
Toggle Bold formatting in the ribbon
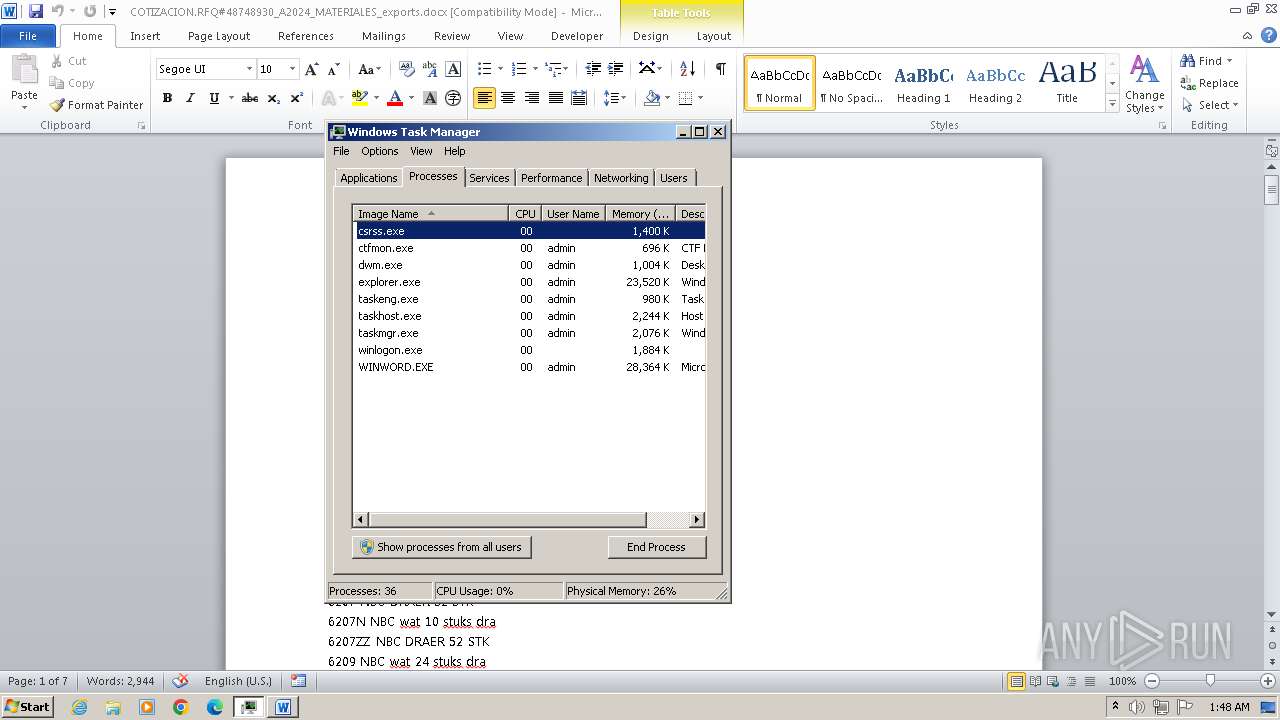[167, 98]
